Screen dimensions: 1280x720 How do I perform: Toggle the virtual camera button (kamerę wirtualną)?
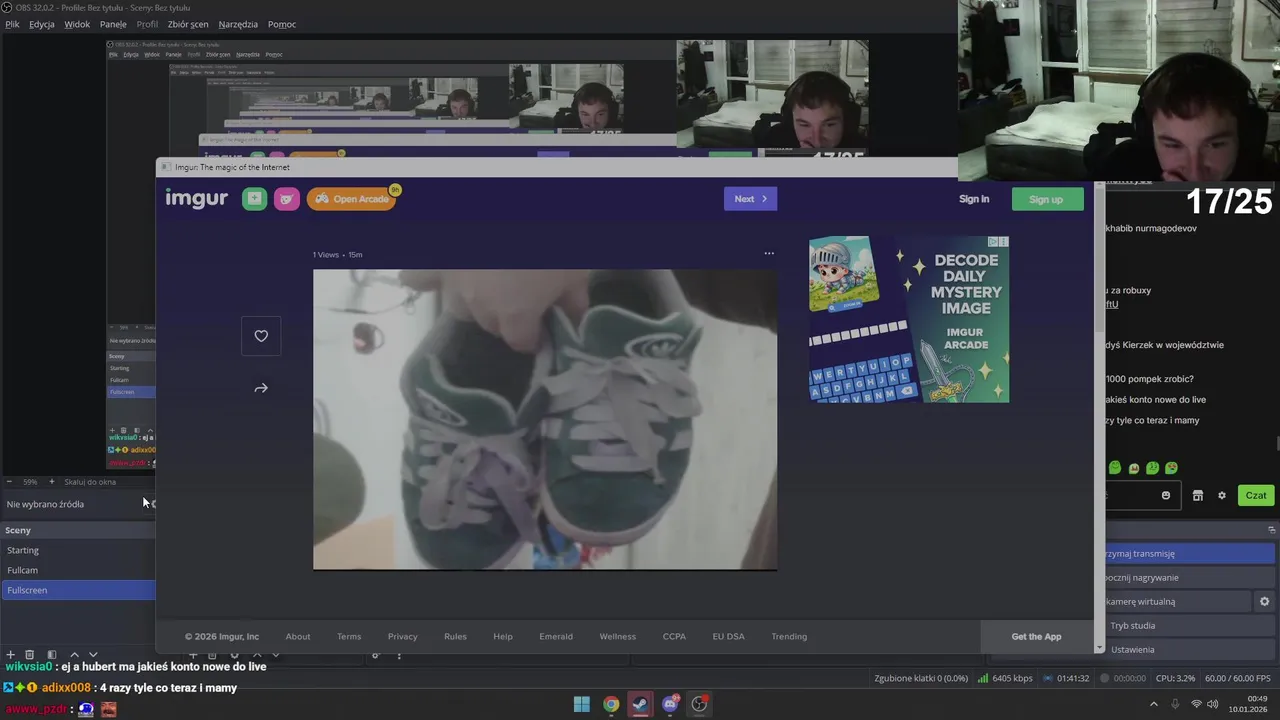point(1178,601)
